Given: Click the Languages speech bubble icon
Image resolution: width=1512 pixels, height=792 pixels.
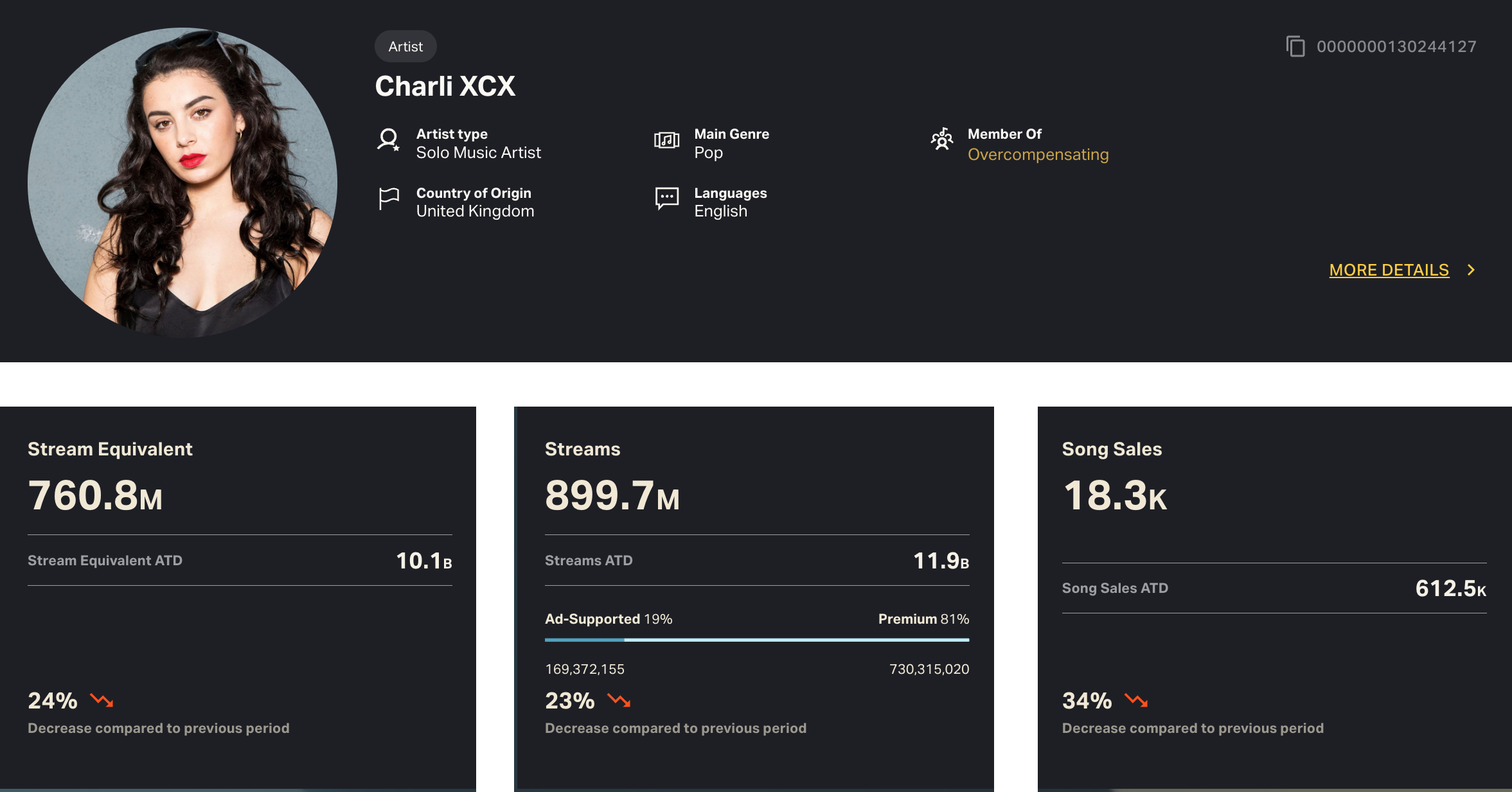Looking at the screenshot, I should click(666, 198).
